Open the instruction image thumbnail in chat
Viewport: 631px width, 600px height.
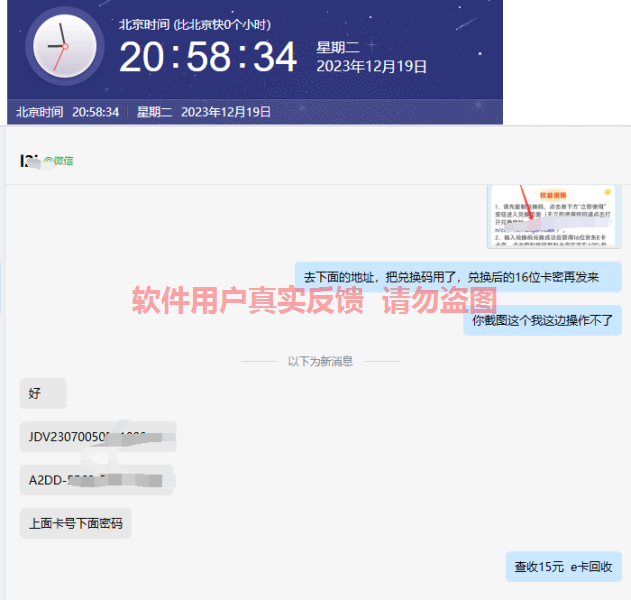pyautogui.click(x=554, y=215)
